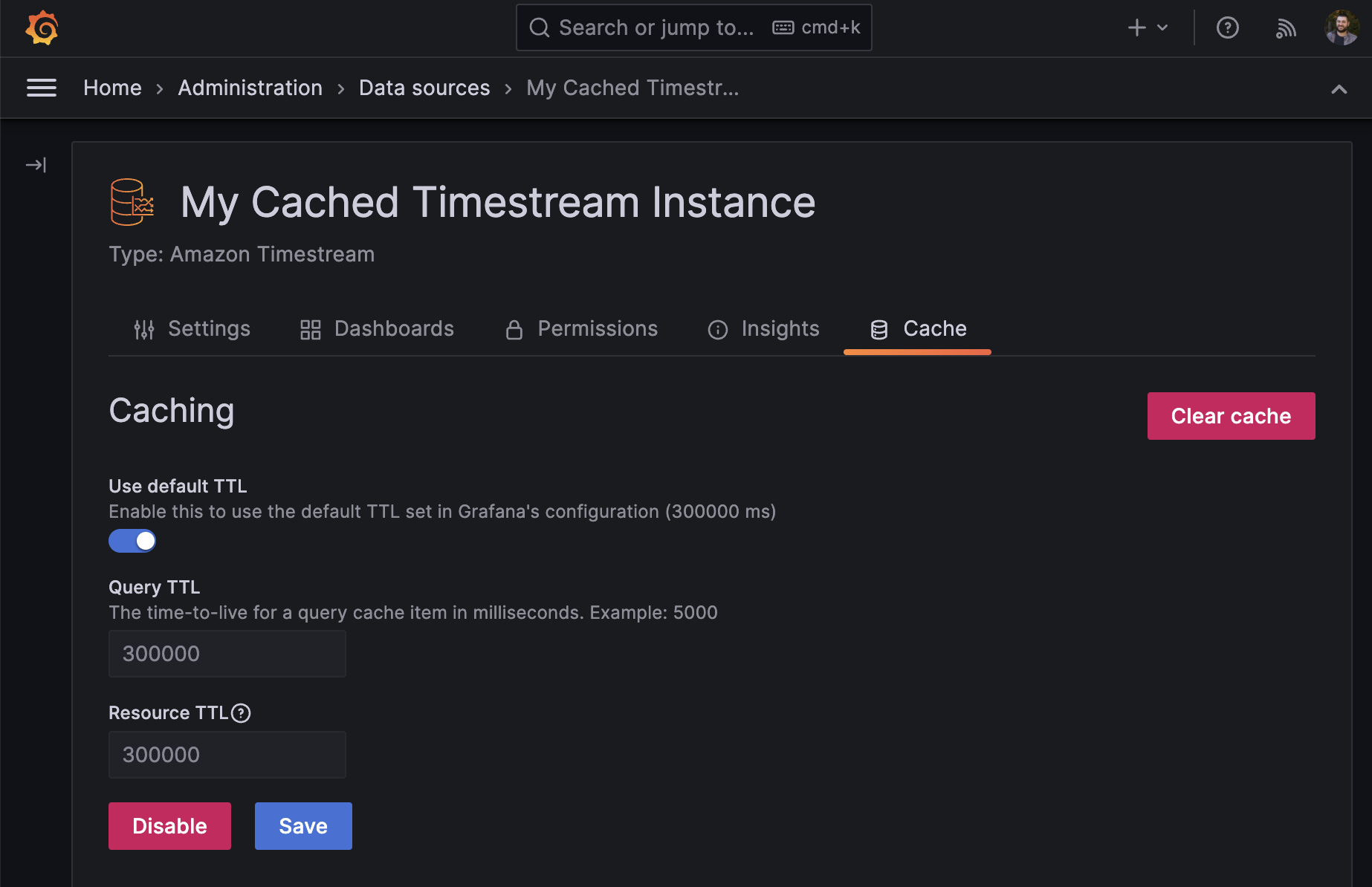Screen dimensions: 1372x887
Task: Click the Resource TTL label
Action: (x=169, y=713)
